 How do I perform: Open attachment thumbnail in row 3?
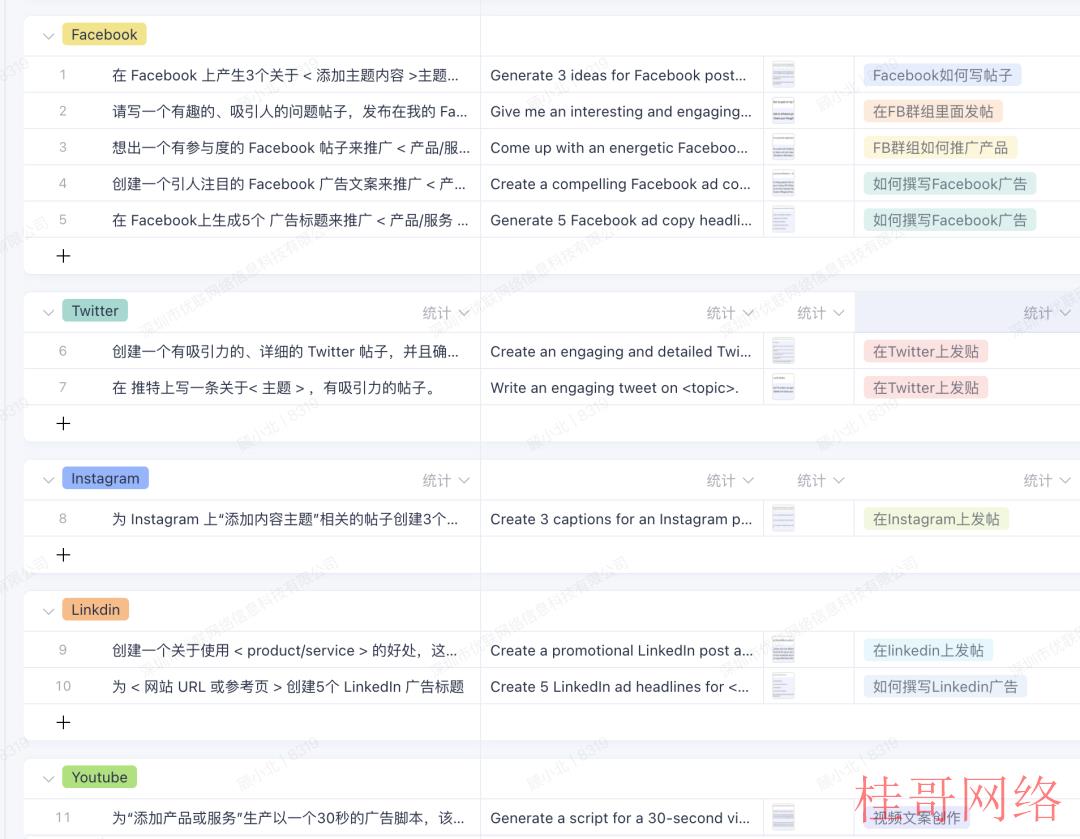[783, 147]
